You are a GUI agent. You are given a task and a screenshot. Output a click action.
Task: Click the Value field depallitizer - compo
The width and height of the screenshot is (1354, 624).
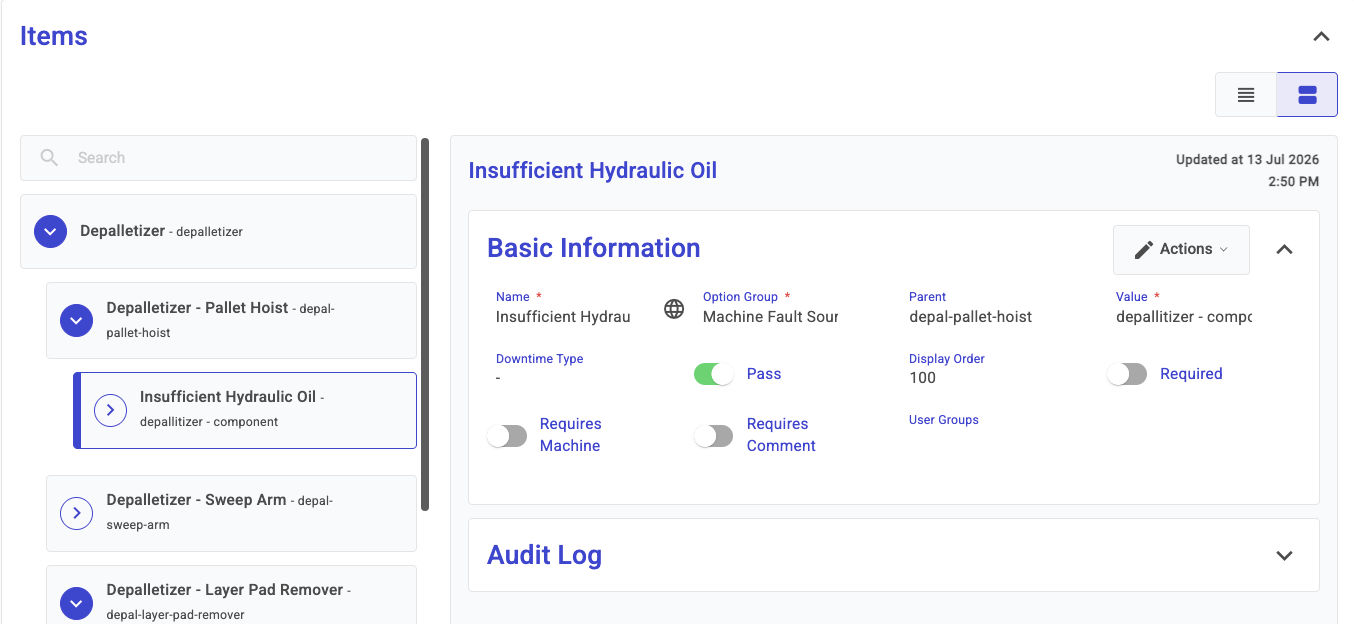(1184, 317)
